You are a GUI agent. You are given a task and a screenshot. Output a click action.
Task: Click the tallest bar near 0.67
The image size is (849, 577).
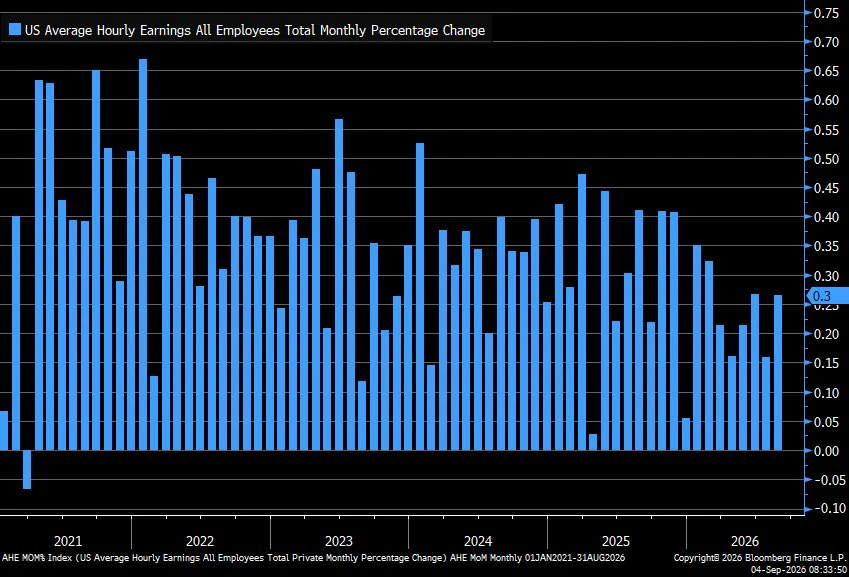(x=143, y=254)
